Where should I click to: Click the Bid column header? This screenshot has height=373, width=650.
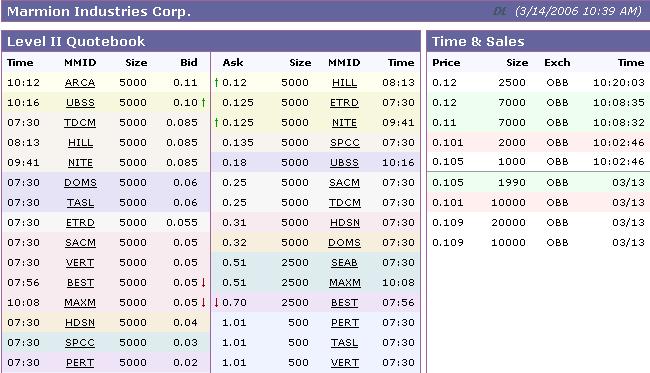(189, 63)
